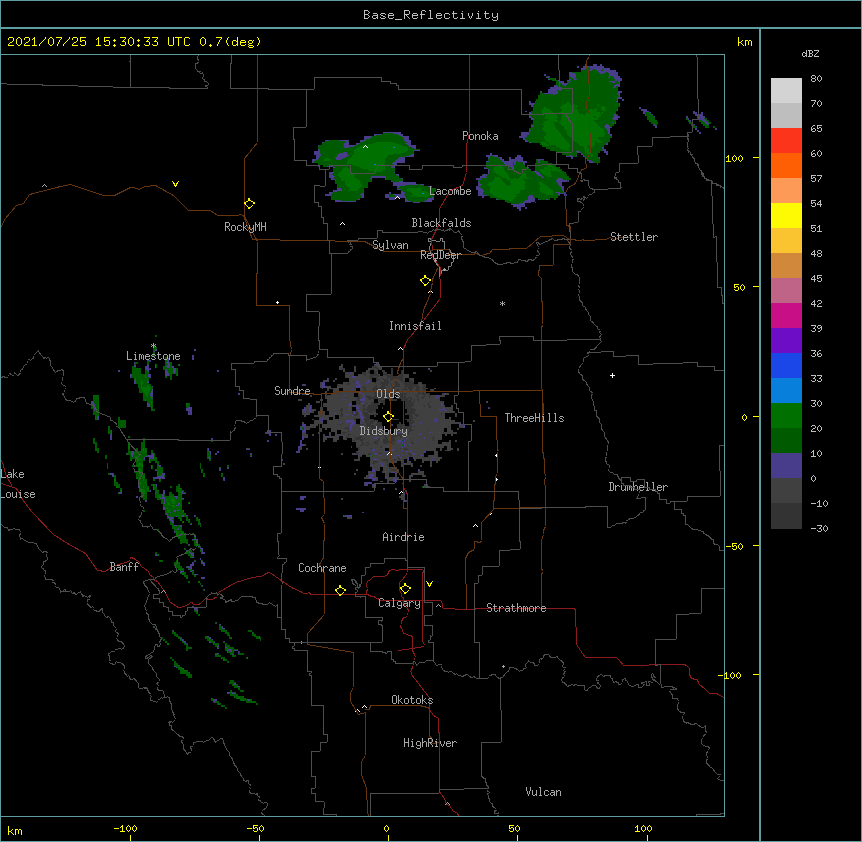Select the red 65 dBZ color swatch
862x842 pixels.
tap(786, 140)
